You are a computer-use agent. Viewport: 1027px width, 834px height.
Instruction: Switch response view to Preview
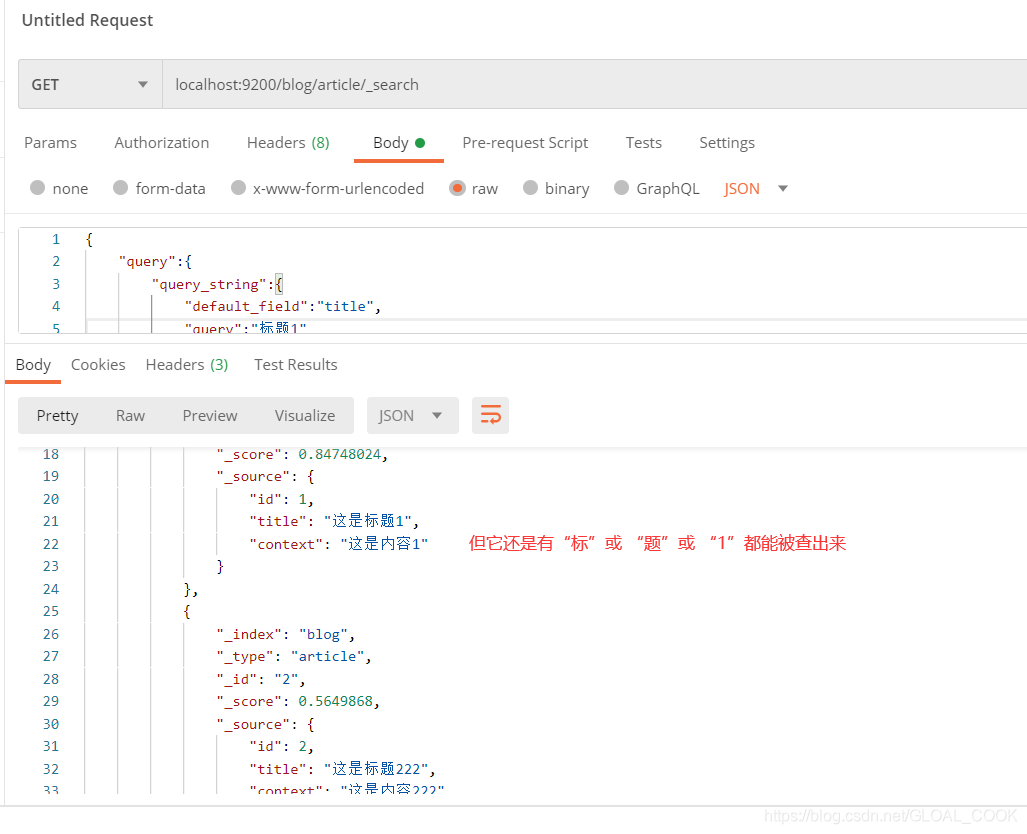pyautogui.click(x=210, y=415)
